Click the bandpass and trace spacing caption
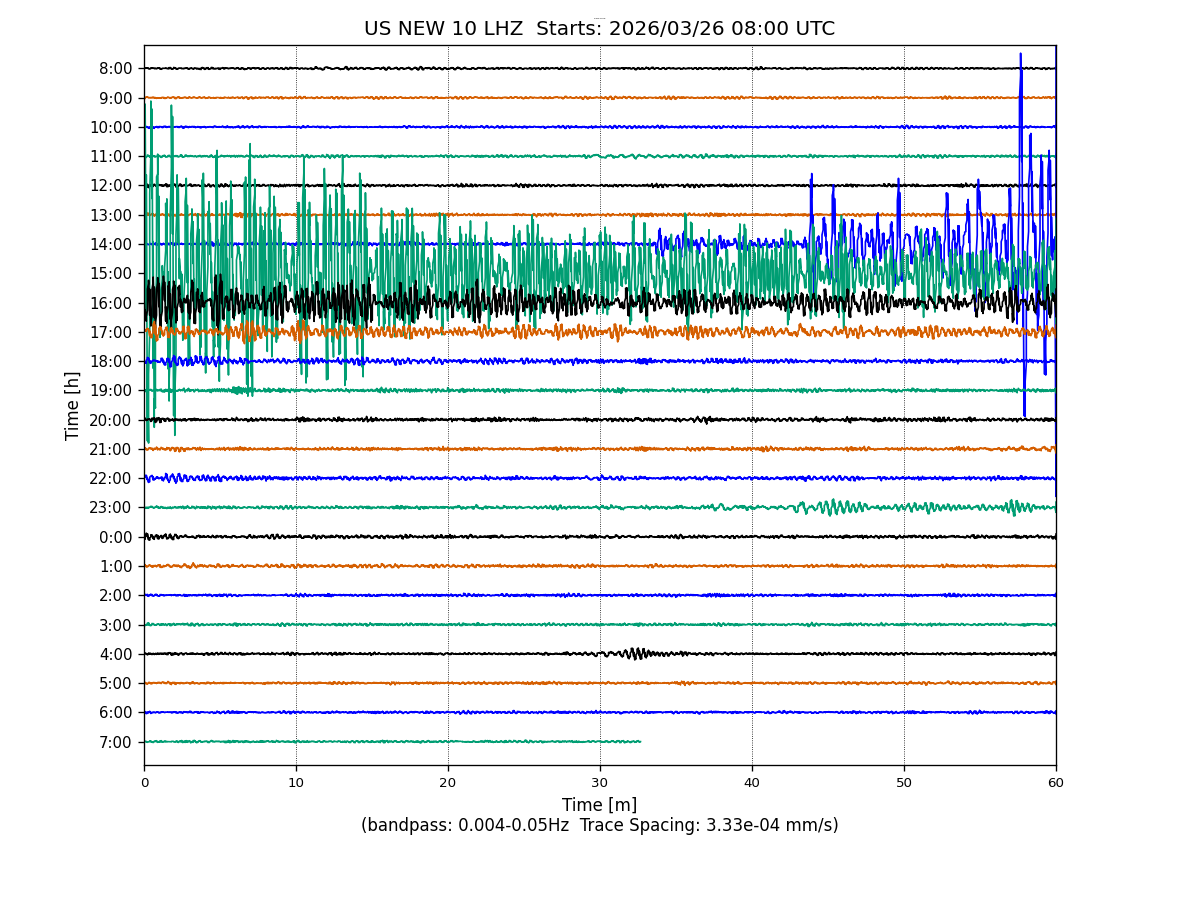Image resolution: width=1200 pixels, height=900 pixels. (599, 825)
